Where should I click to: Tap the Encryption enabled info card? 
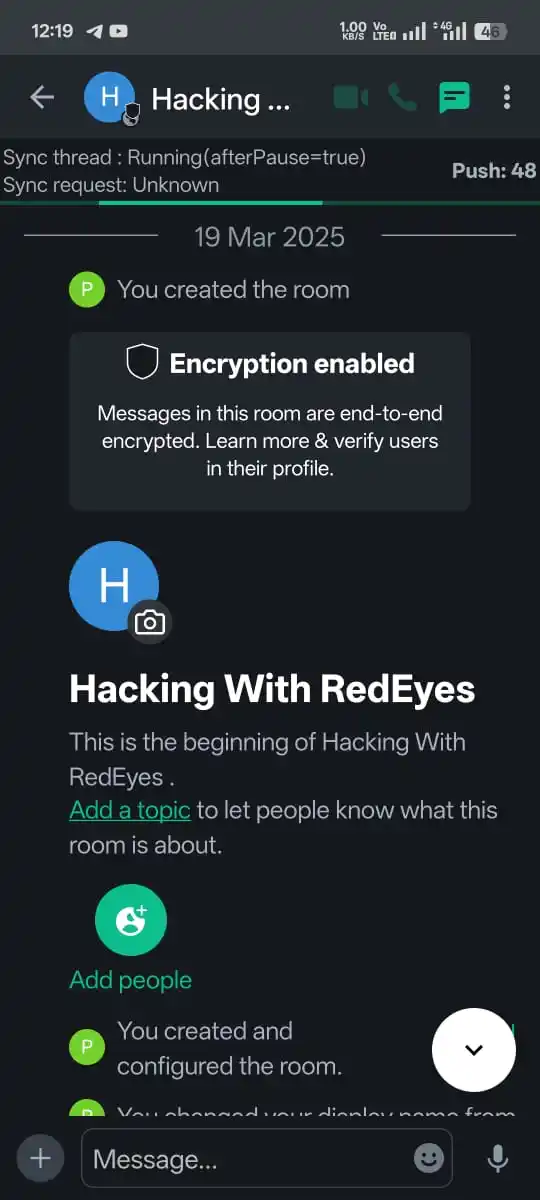(x=270, y=421)
